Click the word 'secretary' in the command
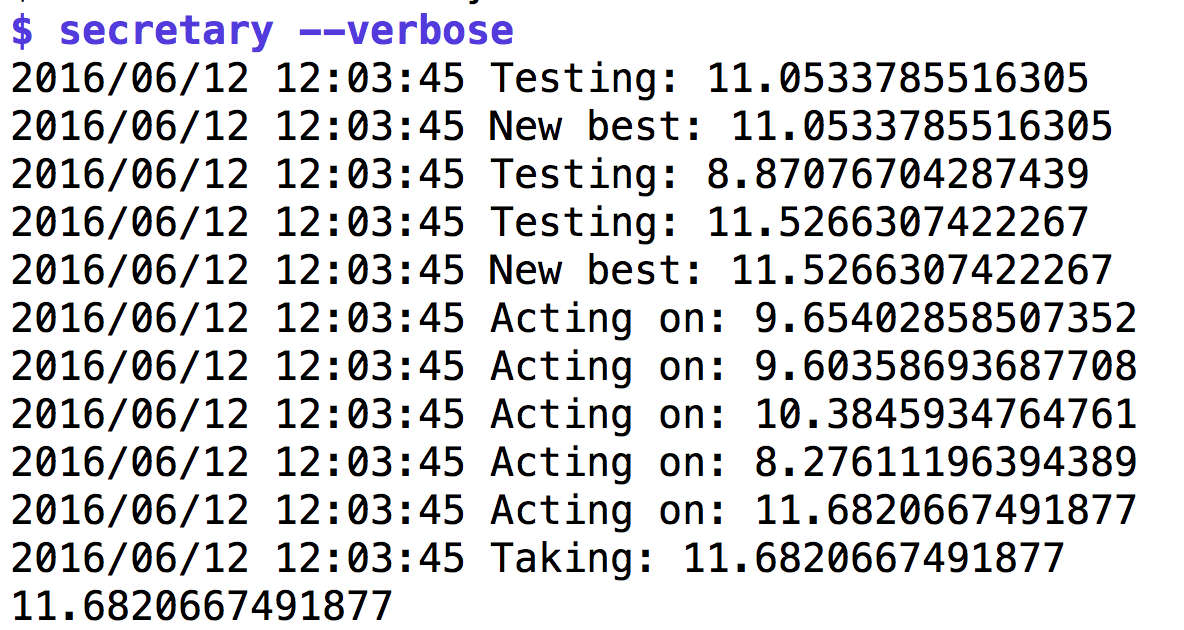This screenshot has width=1184, height=630. click(165, 30)
